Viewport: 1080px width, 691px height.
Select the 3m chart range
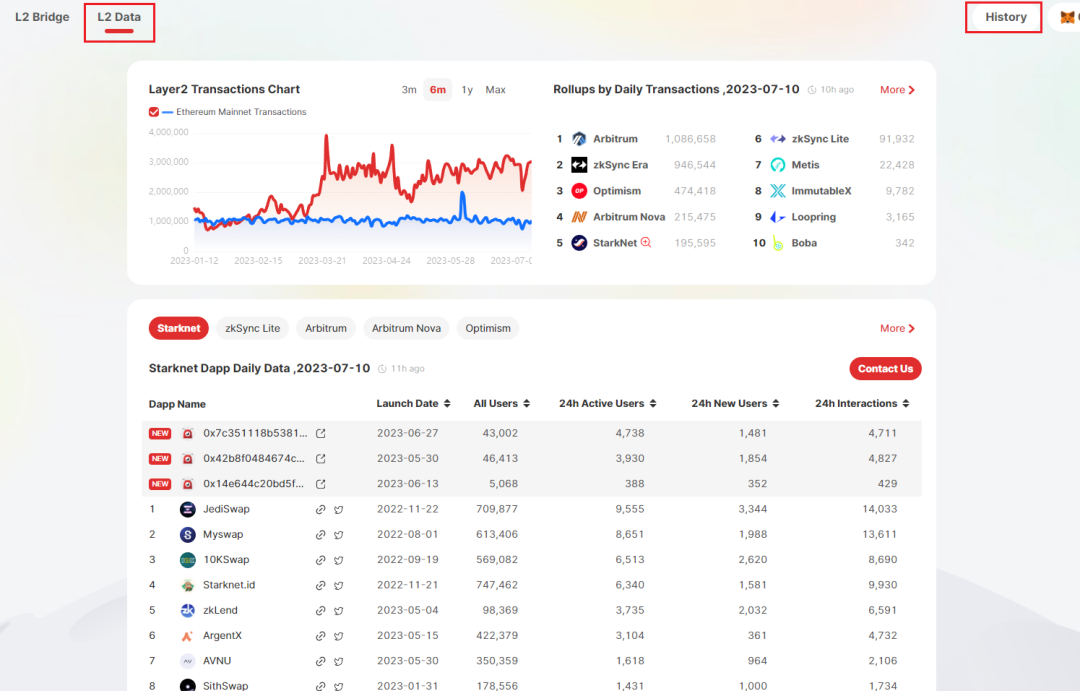point(409,90)
